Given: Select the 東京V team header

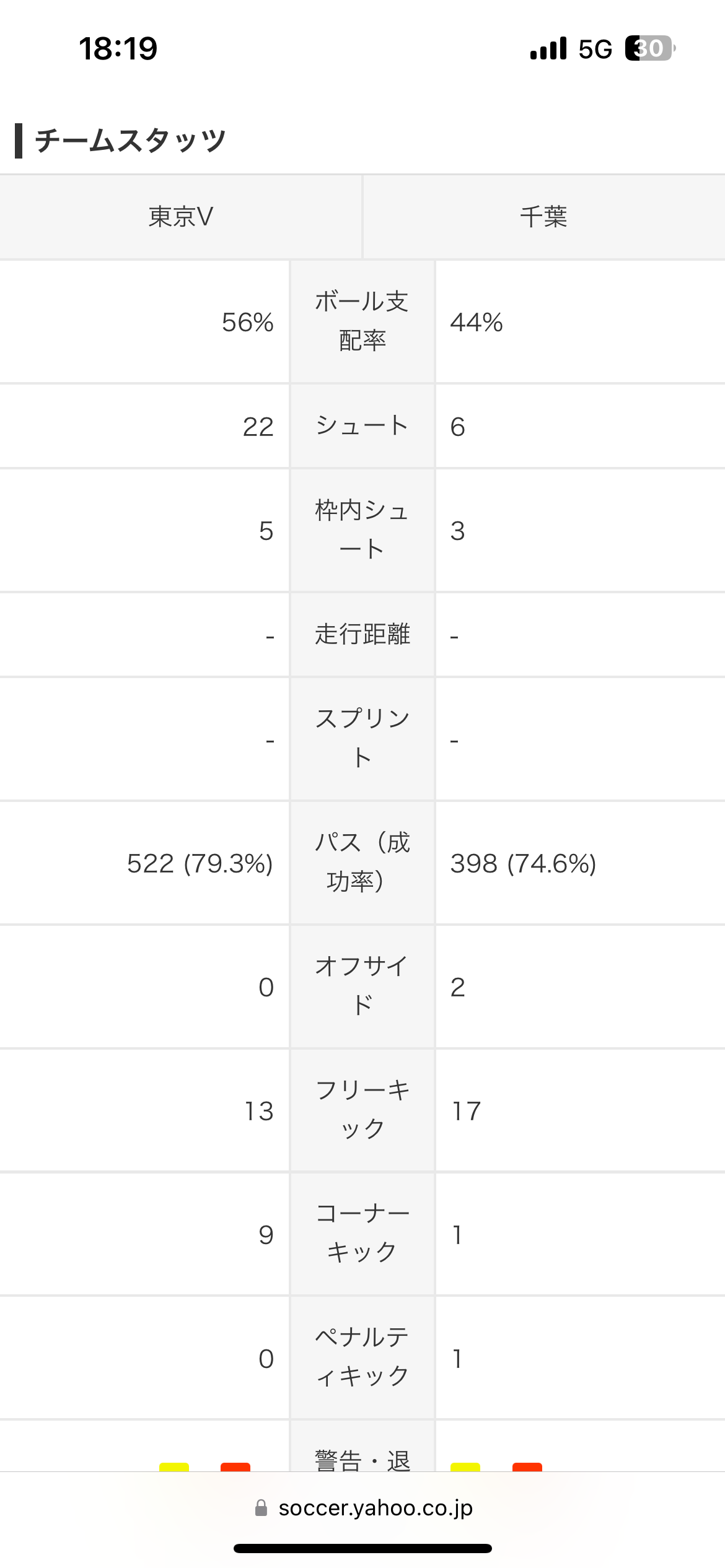Looking at the screenshot, I should [x=181, y=217].
